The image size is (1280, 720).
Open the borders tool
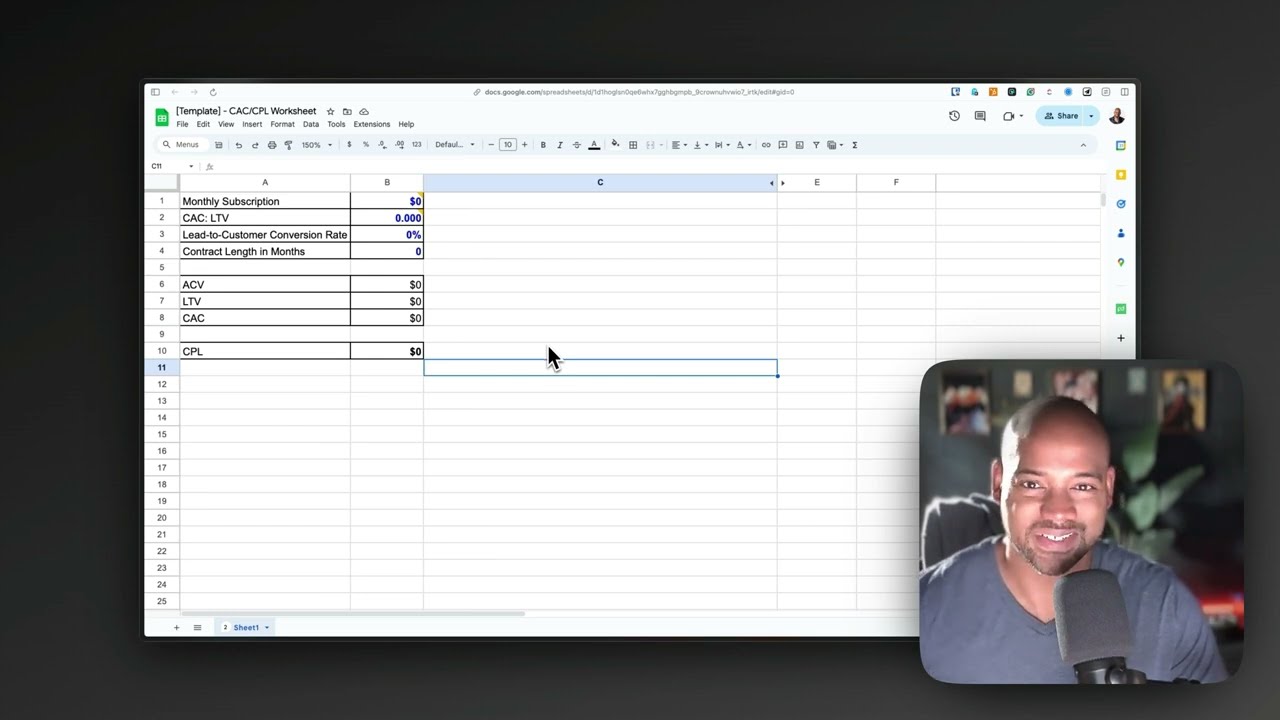click(x=633, y=145)
